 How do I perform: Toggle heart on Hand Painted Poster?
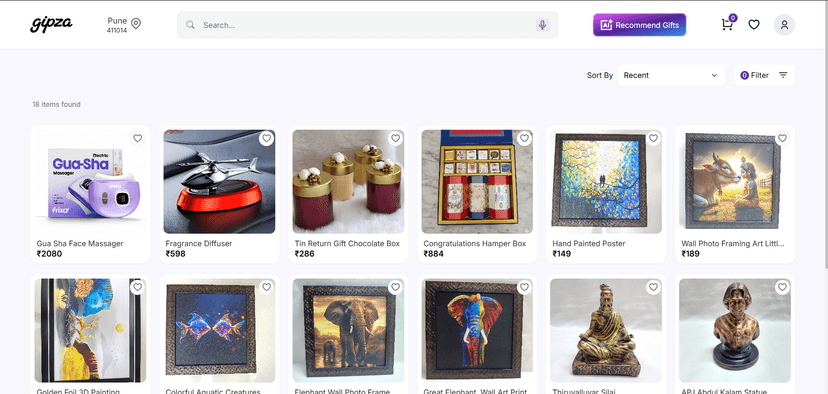[653, 138]
